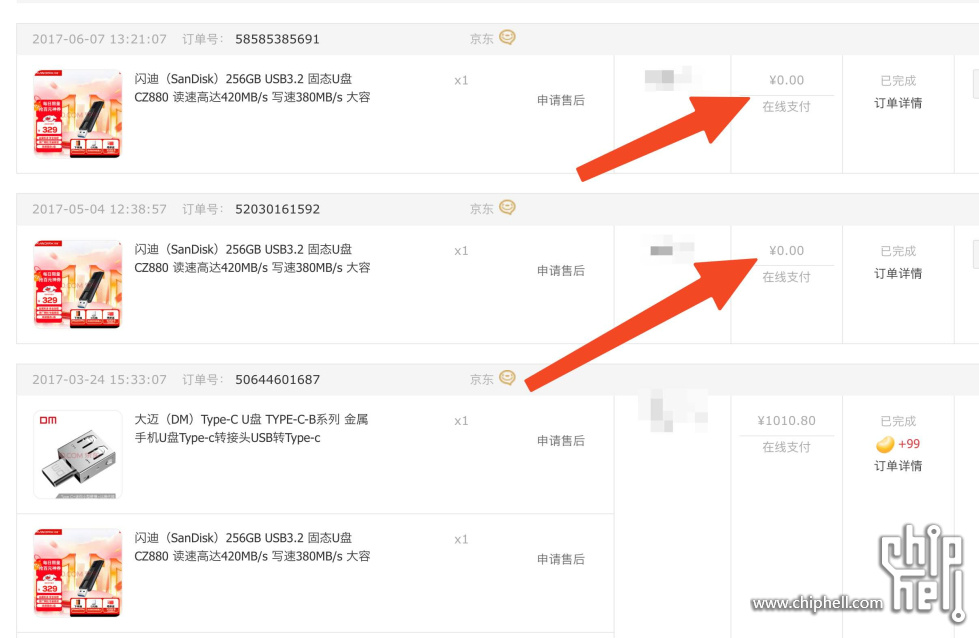Click the bottom SanDisk CZ880 product image
Image resolution: width=979 pixels, height=638 pixels.
point(77,572)
